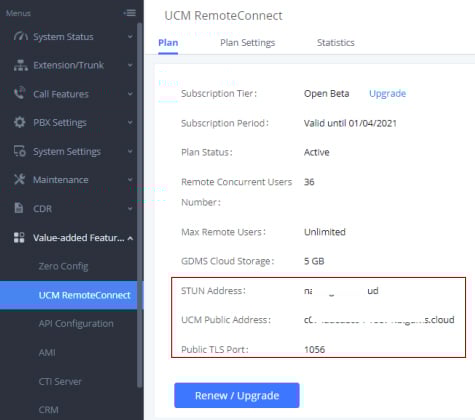Expand the System Status menu chevron
The width and height of the screenshot is (475, 420).
click(130, 37)
